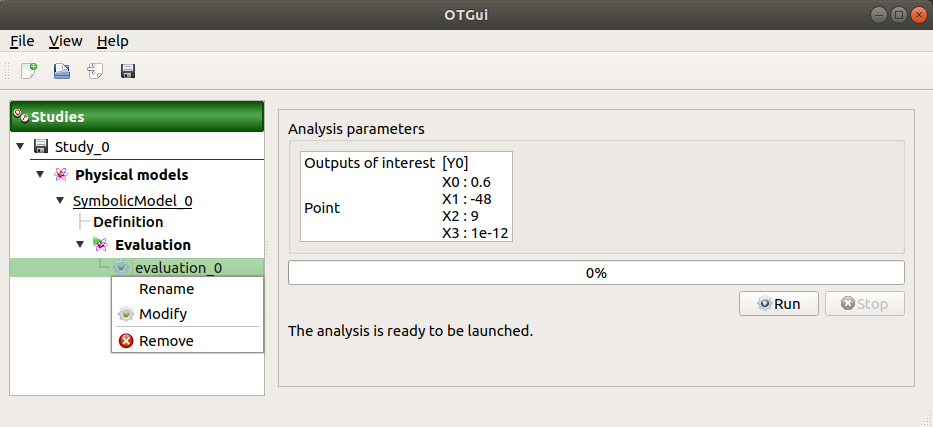This screenshot has width=933, height=427.
Task: Collapse the Physical models tree node
Action: [x=40, y=175]
